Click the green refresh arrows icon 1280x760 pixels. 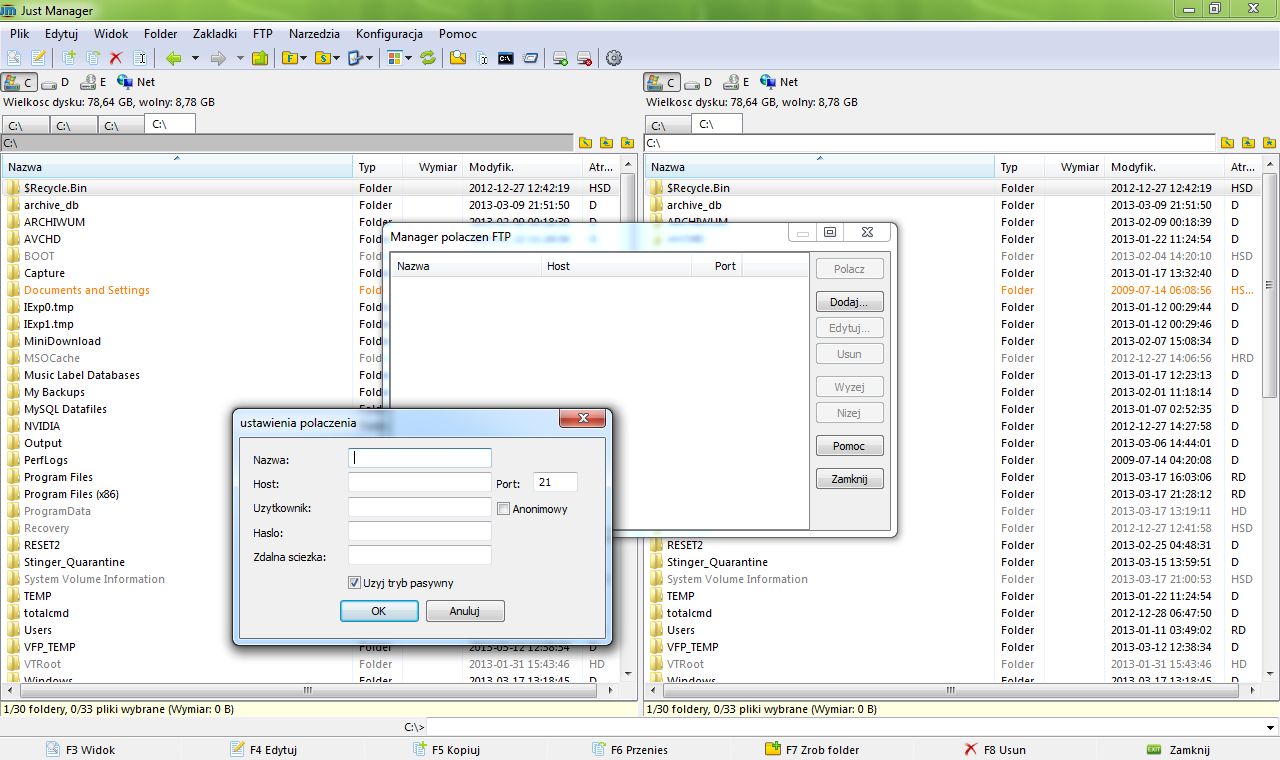point(428,58)
